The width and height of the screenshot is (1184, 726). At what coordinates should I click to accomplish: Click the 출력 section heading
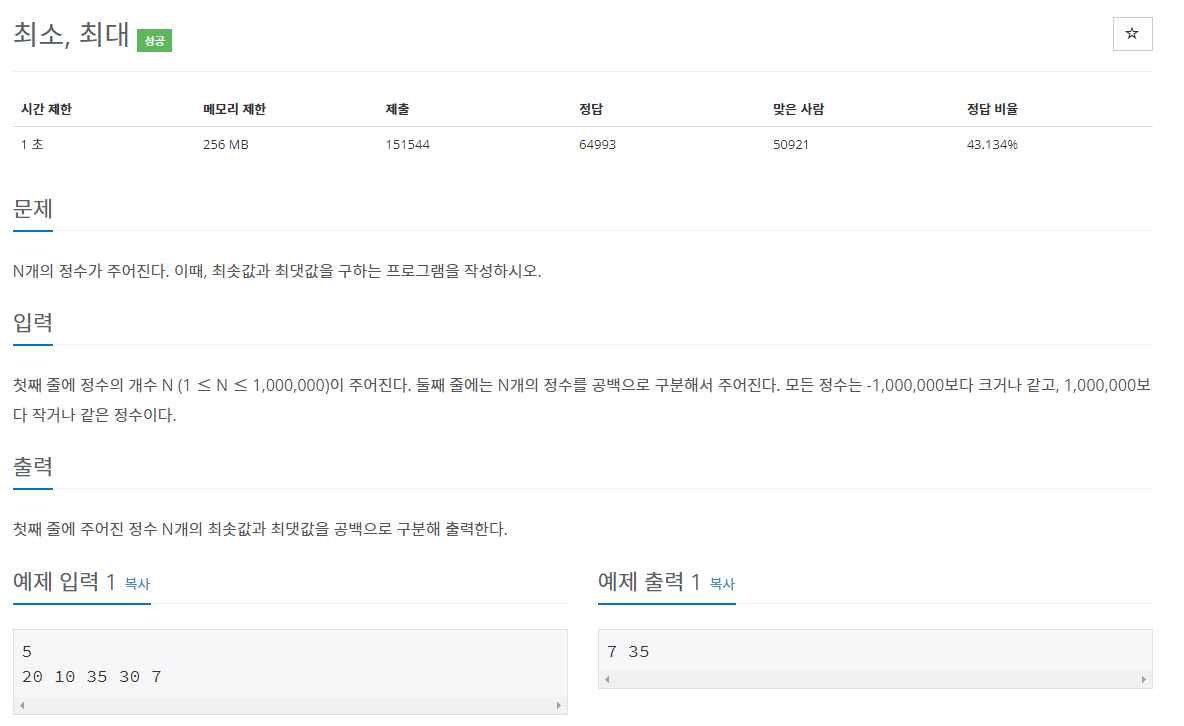point(32,467)
